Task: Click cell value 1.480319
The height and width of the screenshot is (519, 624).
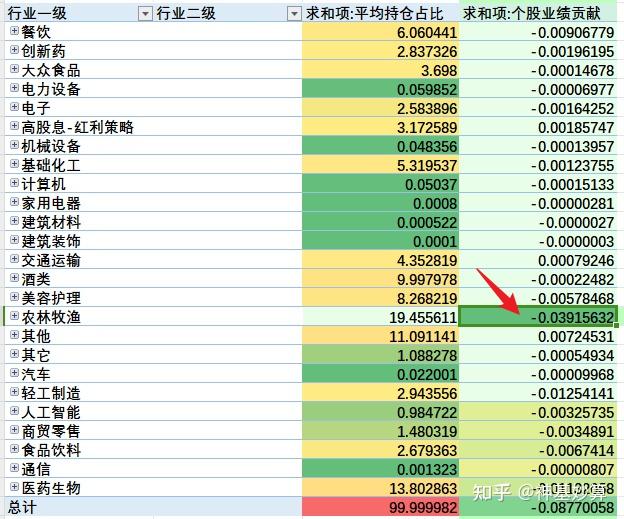Action: point(427,431)
